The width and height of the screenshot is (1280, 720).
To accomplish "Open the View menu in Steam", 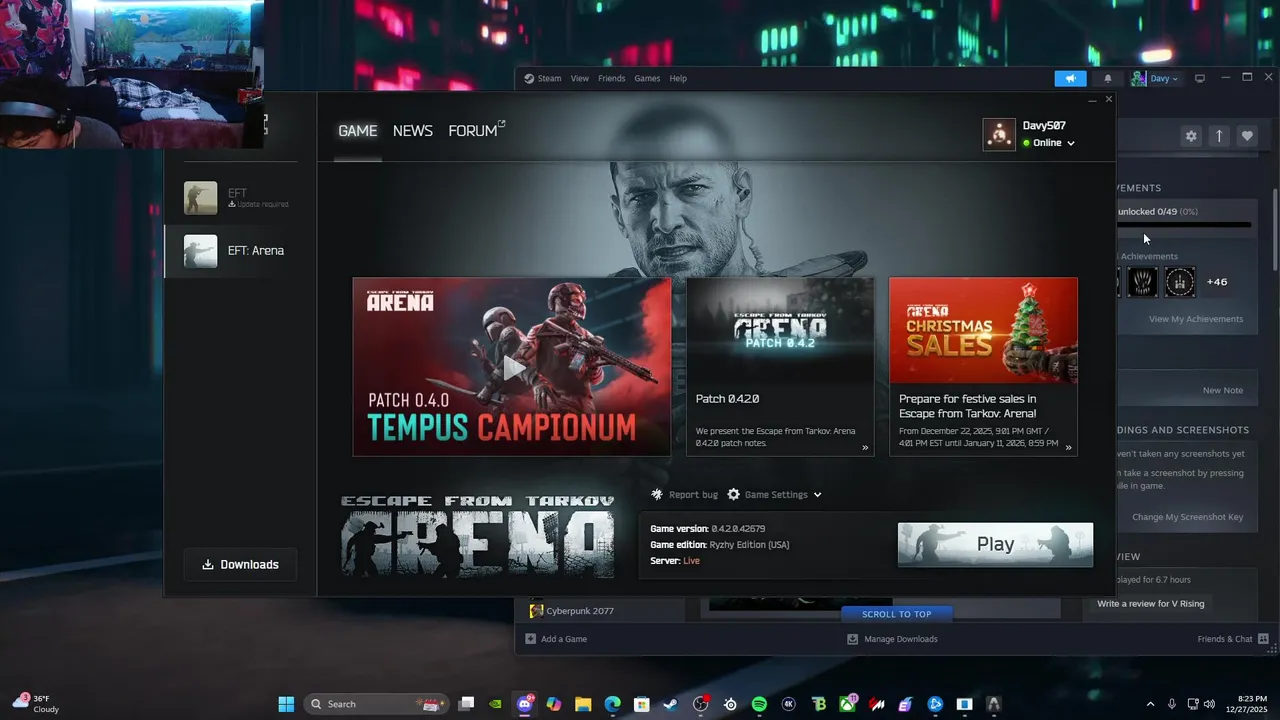I will click(x=580, y=78).
